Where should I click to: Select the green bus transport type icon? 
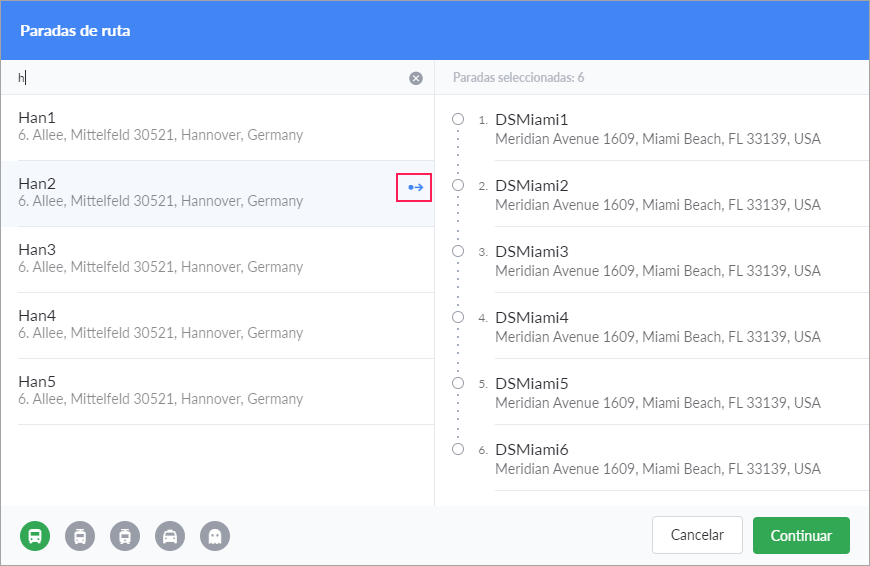click(x=35, y=536)
